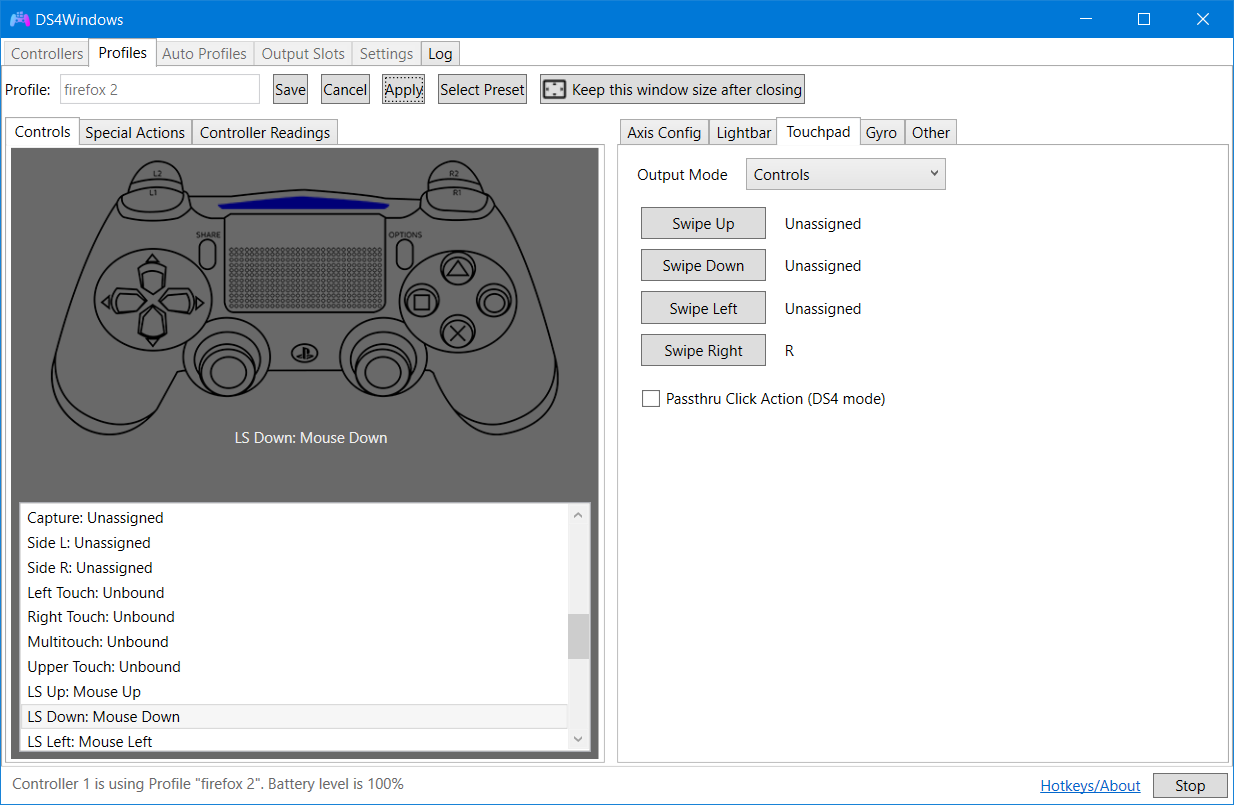The height and width of the screenshot is (805, 1234).
Task: Click the Cross button on controller diagram
Action: 457,332
